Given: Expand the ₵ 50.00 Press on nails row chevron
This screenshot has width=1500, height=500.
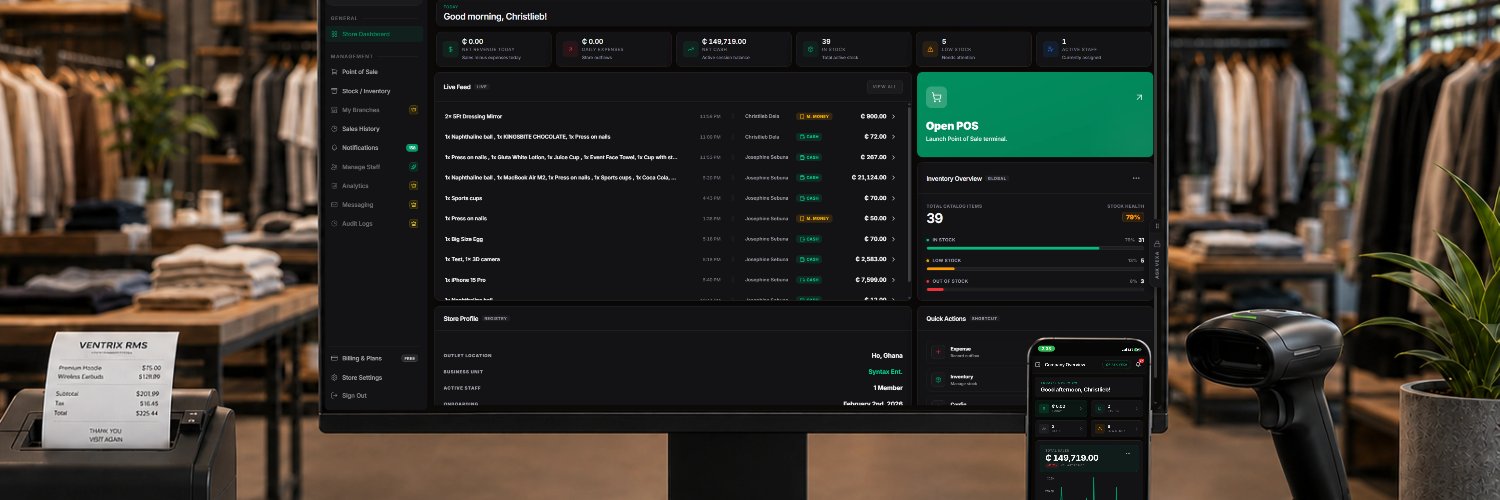Looking at the screenshot, I should 893,218.
